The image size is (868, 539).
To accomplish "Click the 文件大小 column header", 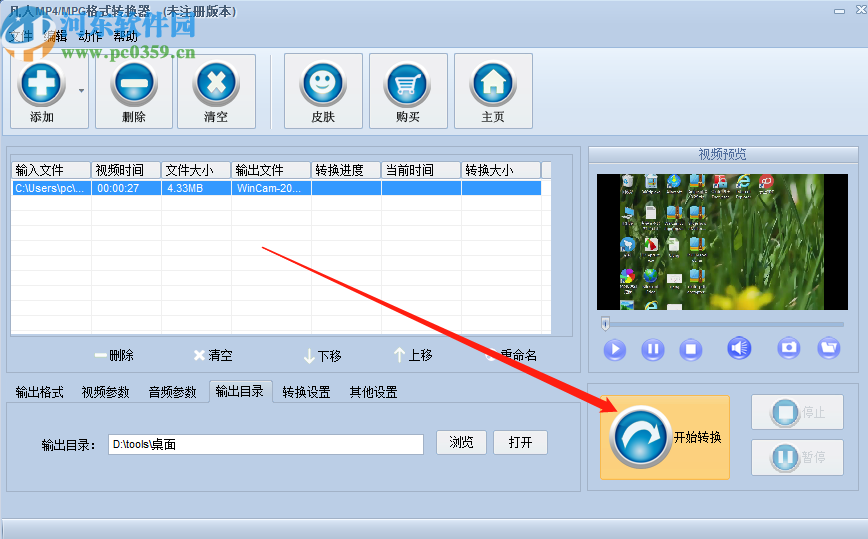I will click(196, 170).
